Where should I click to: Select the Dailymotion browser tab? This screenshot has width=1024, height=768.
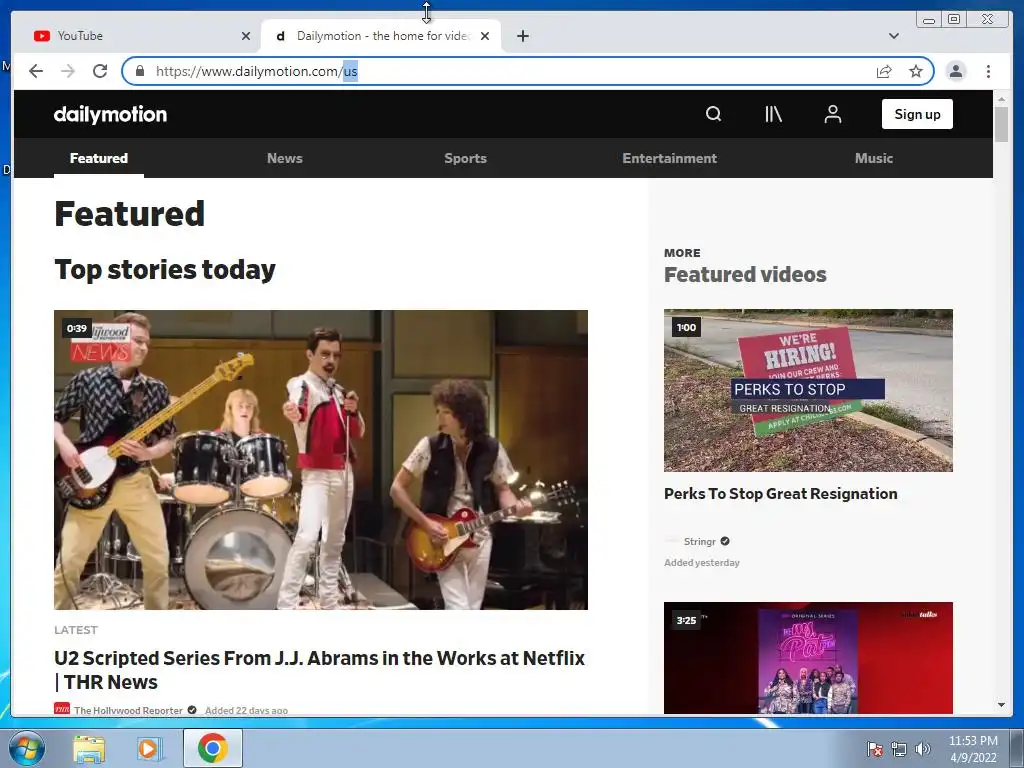pyautogui.click(x=381, y=36)
